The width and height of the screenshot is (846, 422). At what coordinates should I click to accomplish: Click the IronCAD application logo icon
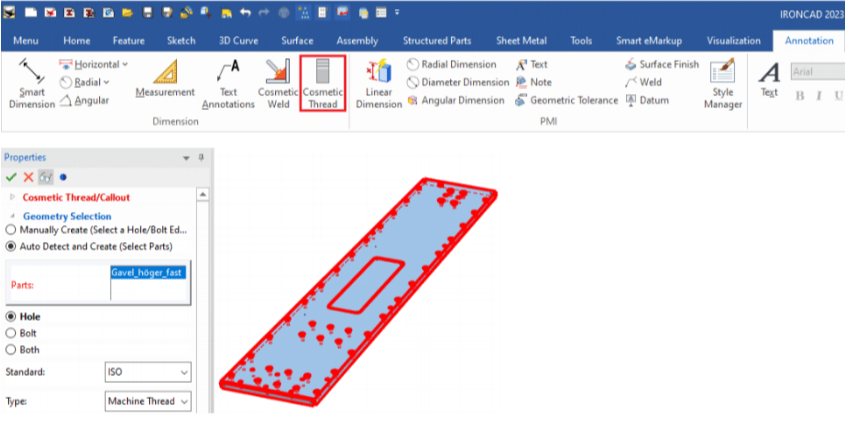point(9,12)
